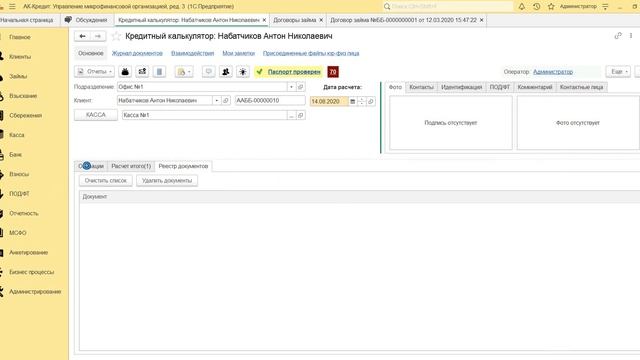Click the Подпись отсутствует signature placeholder
The width and height of the screenshot is (640, 360).
451,122
